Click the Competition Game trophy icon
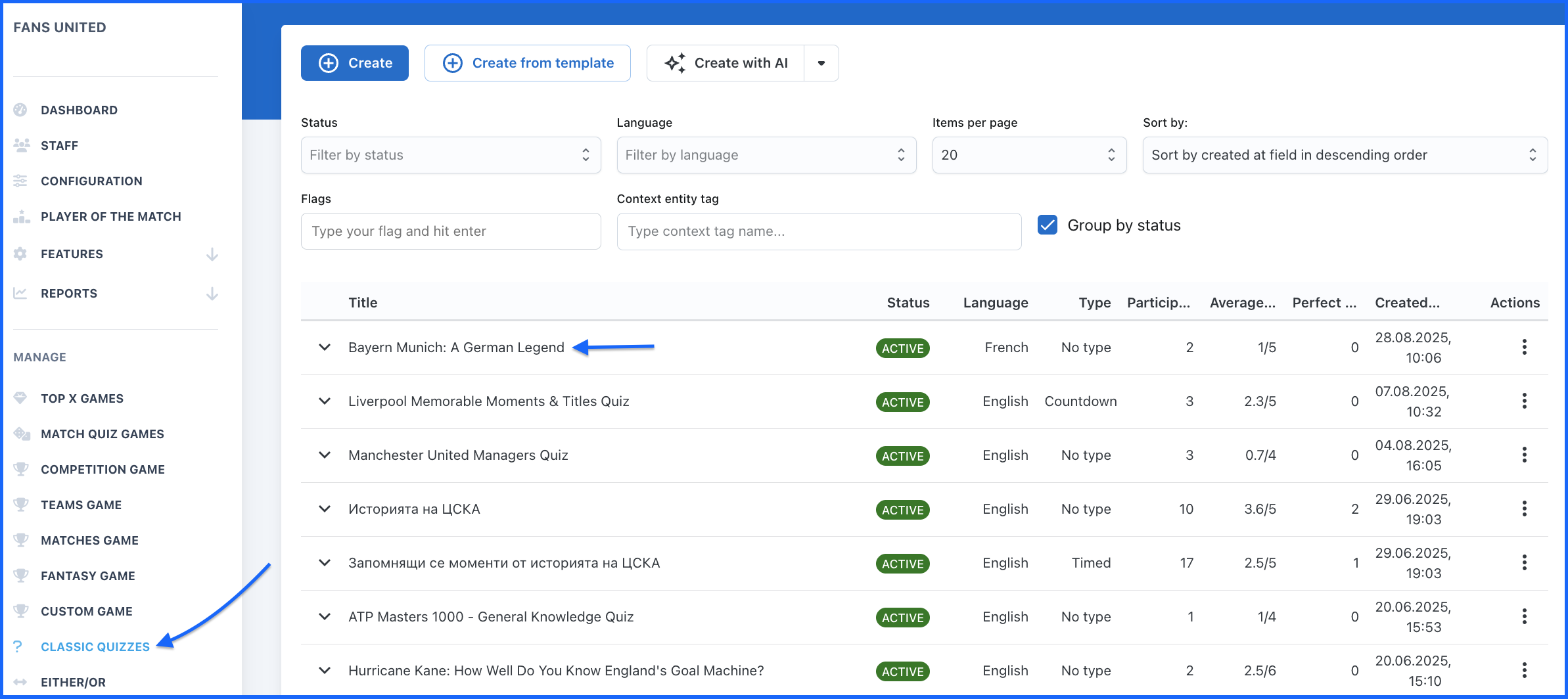Screen dimensions: 1568x699 [21, 469]
